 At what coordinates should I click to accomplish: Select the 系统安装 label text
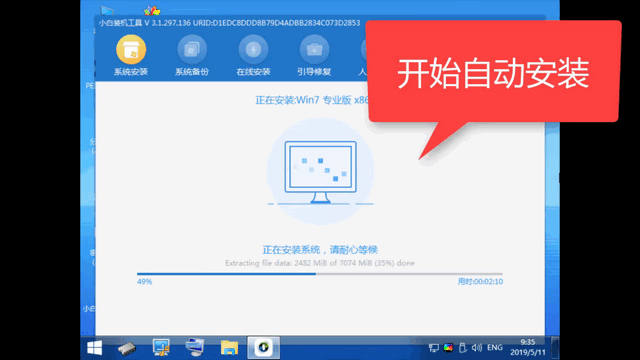coord(131,72)
